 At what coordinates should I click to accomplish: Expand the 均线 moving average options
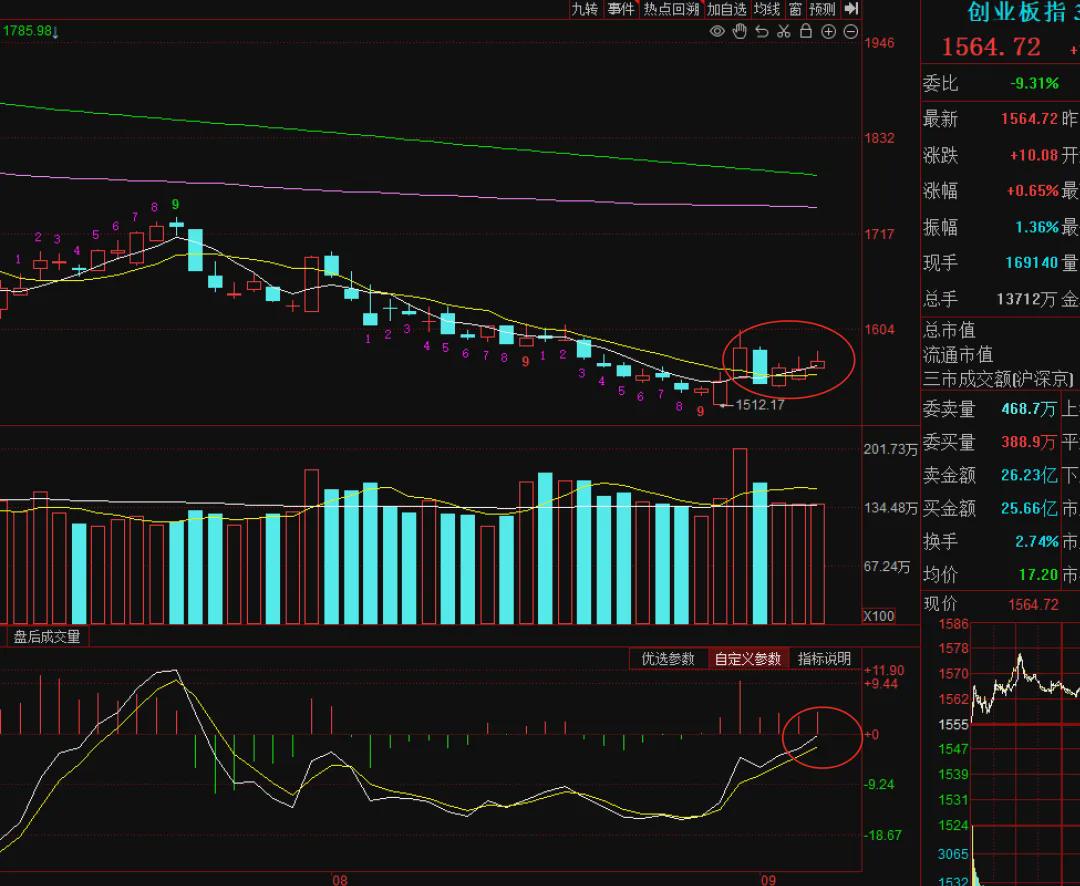767,9
